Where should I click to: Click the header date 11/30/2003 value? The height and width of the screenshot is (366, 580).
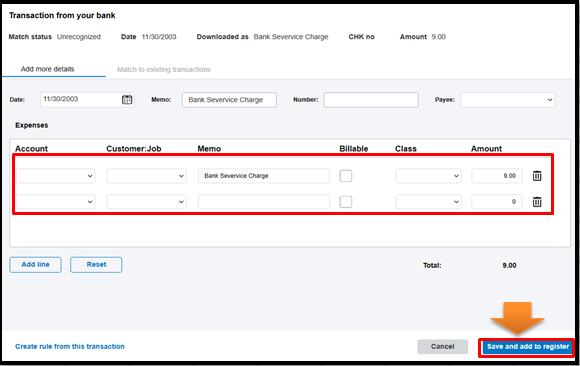pyautogui.click(x=159, y=37)
